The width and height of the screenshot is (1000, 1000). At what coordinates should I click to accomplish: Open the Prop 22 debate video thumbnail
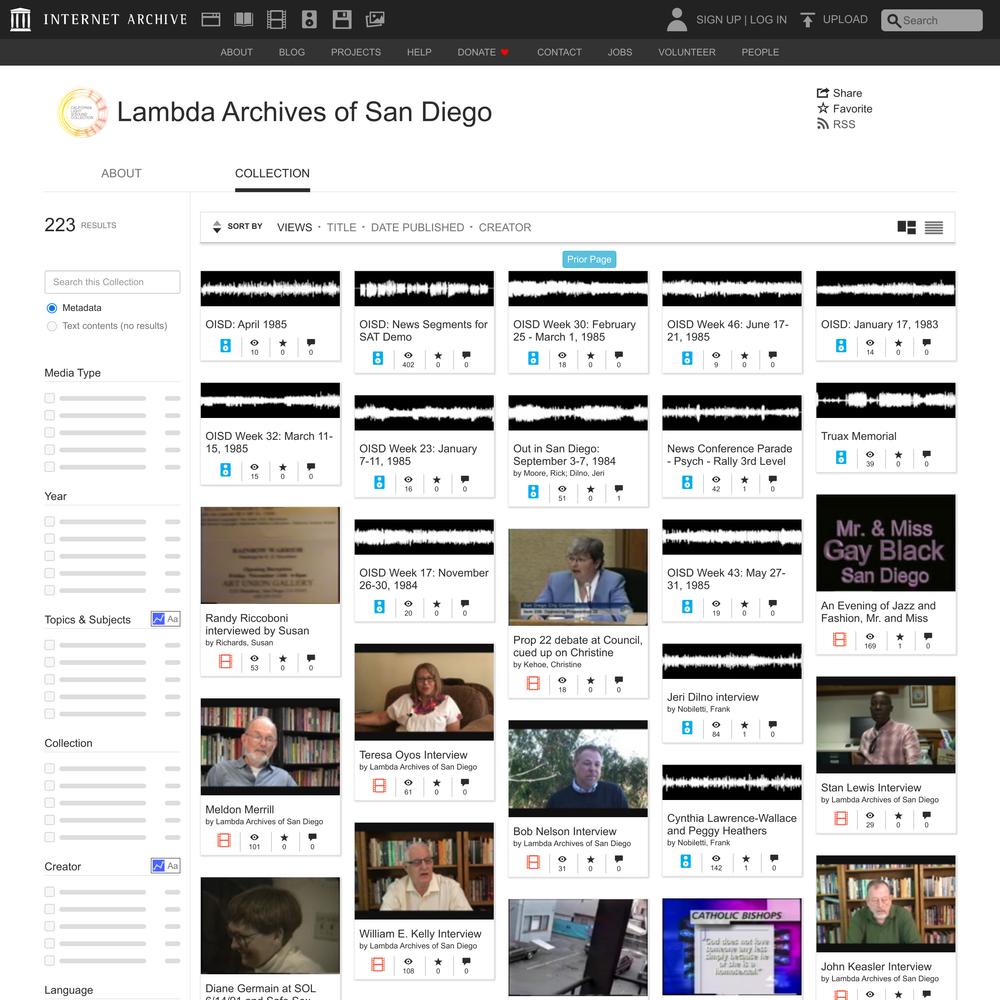pyautogui.click(x=578, y=577)
